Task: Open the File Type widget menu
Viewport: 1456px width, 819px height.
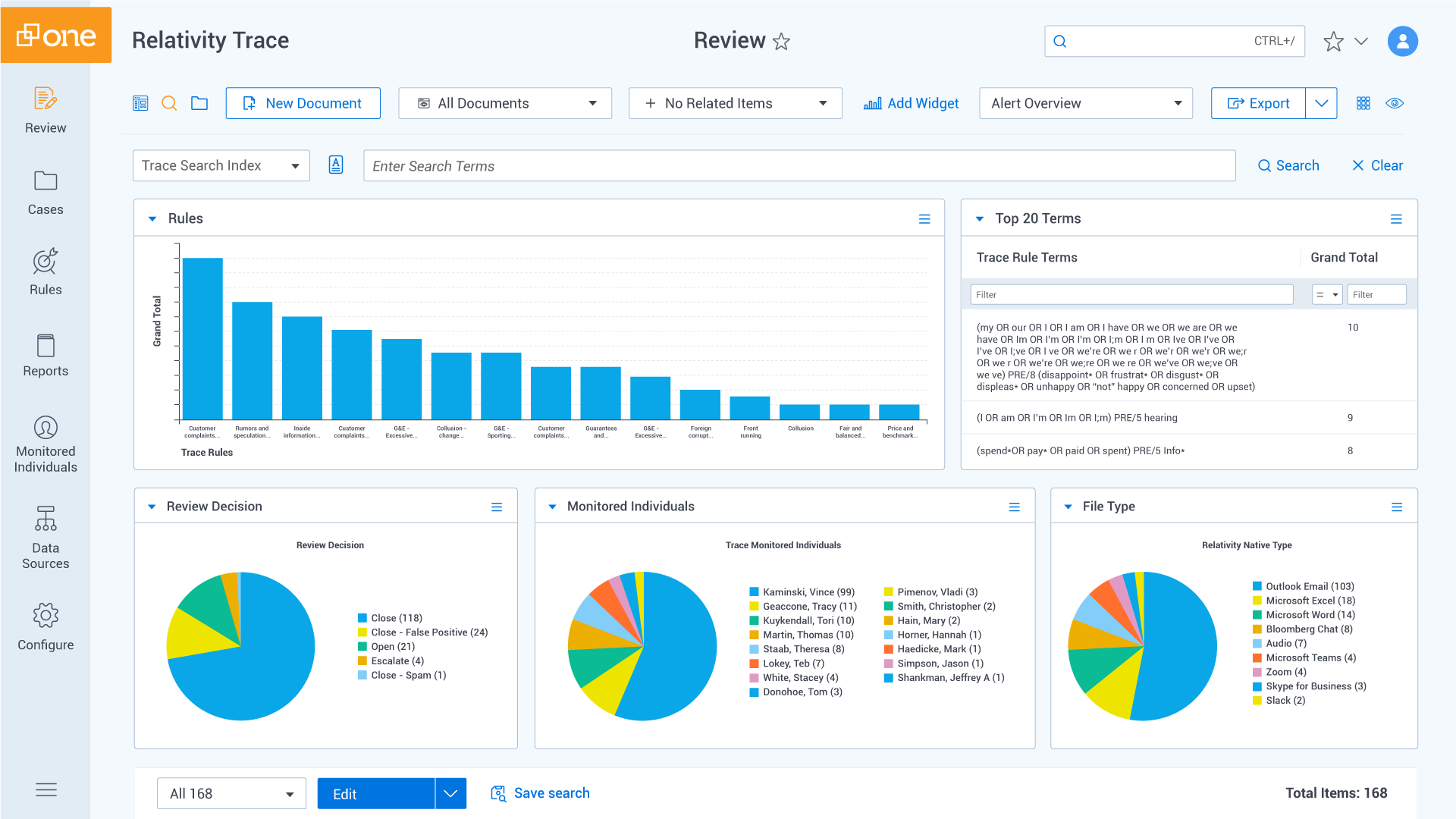Action: 1397,507
